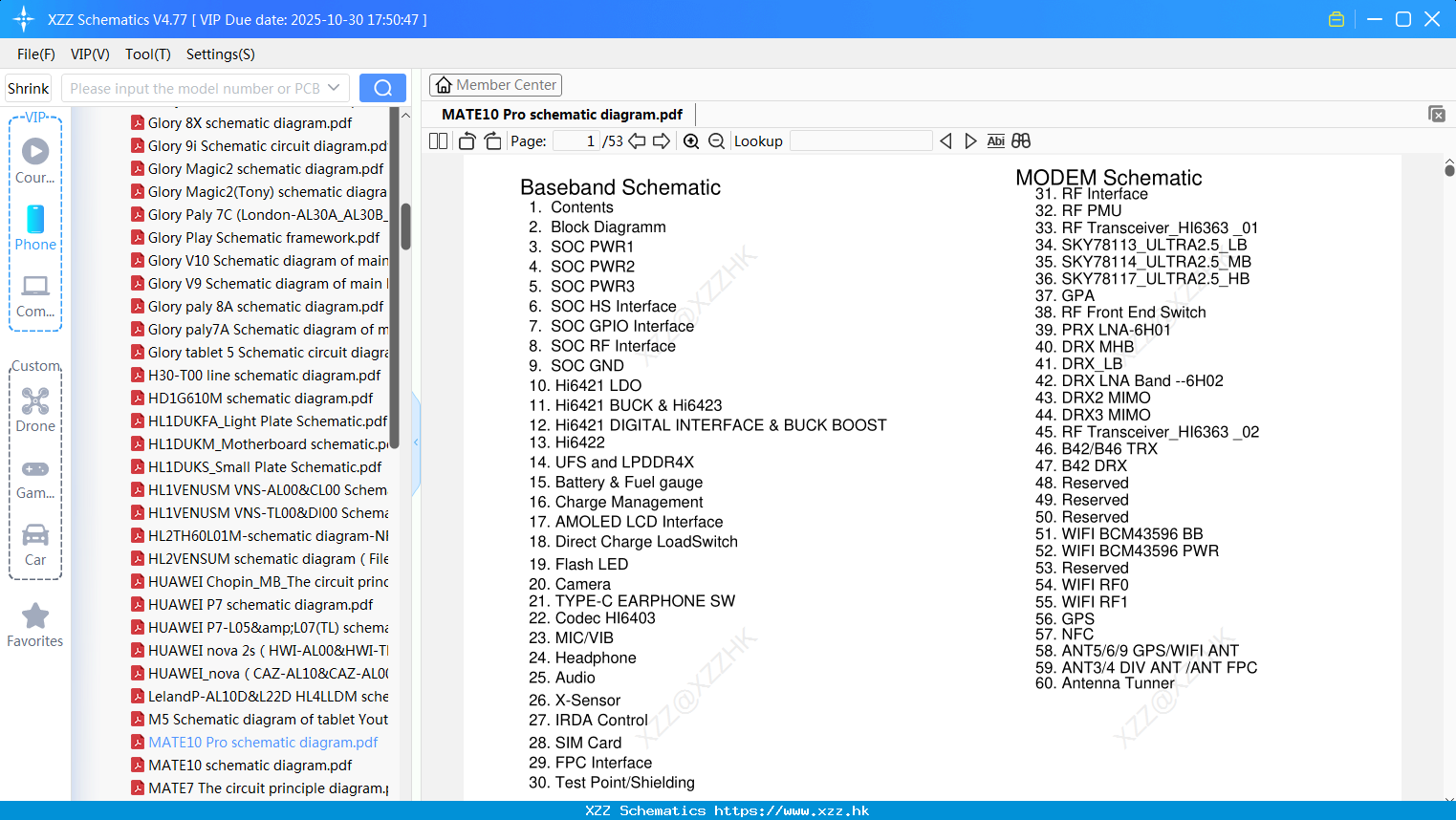
Task: Open the Tool(T) menu
Action: [x=148, y=54]
